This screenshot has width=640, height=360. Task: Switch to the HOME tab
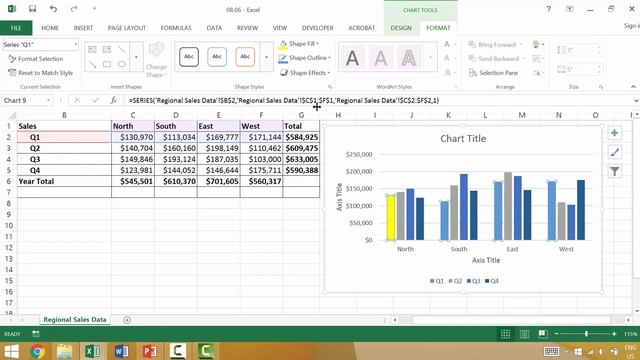50,28
